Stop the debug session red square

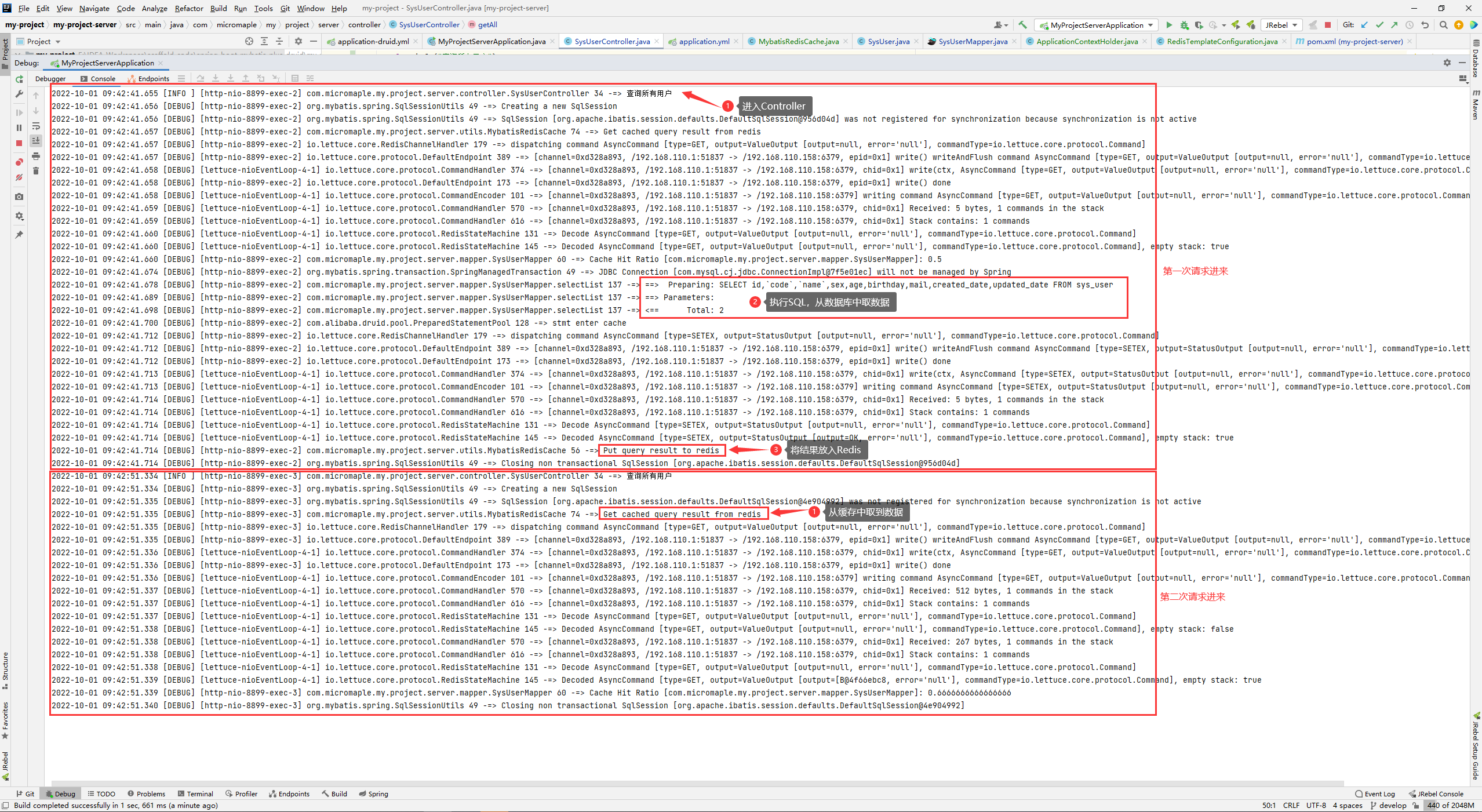(x=19, y=143)
